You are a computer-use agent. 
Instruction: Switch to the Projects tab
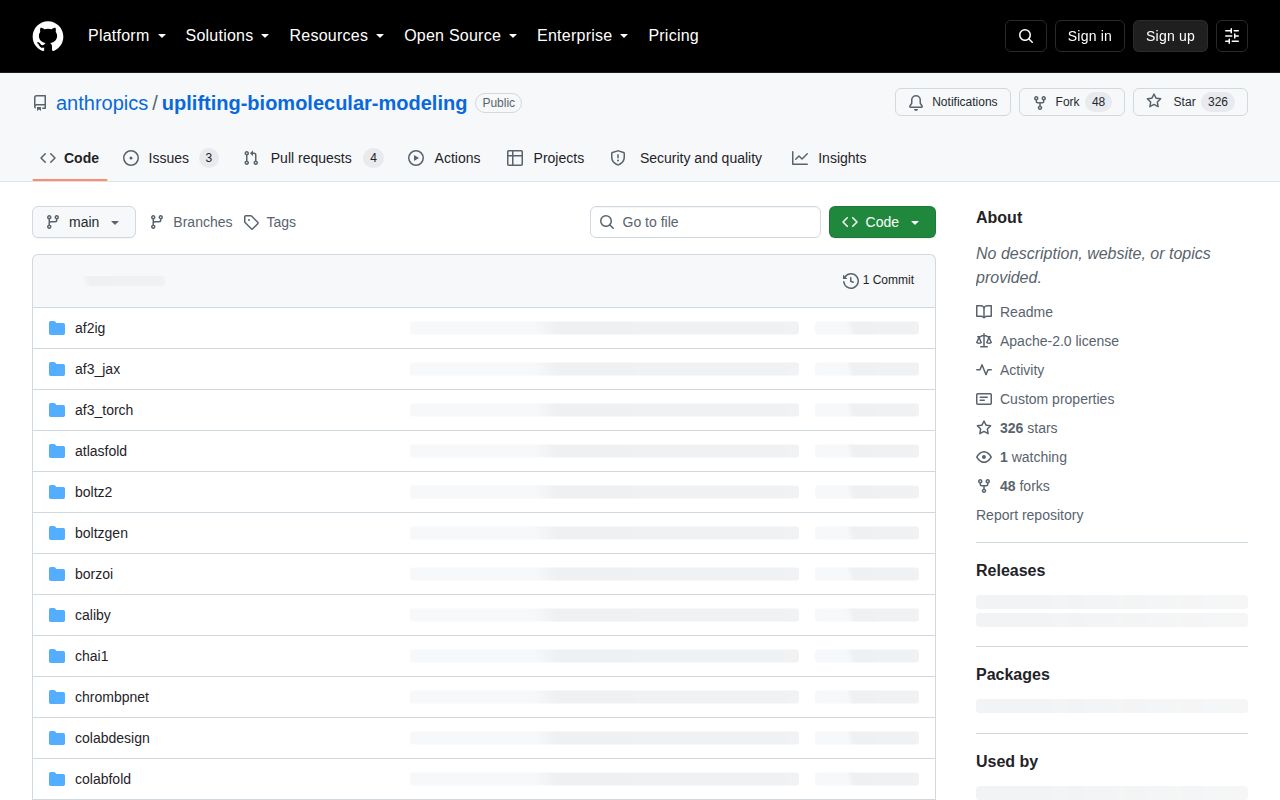pos(545,158)
